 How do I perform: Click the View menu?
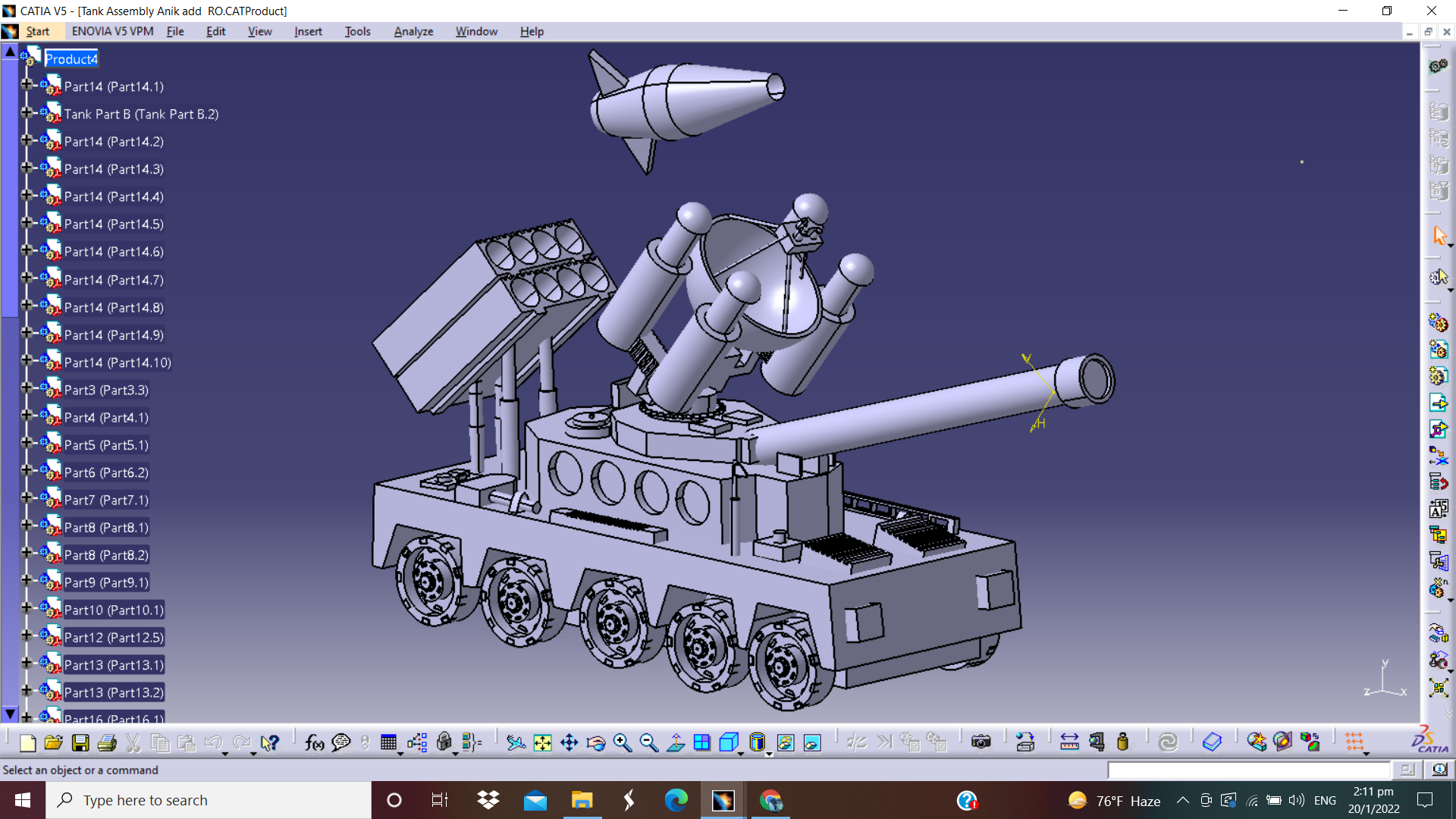tap(259, 31)
